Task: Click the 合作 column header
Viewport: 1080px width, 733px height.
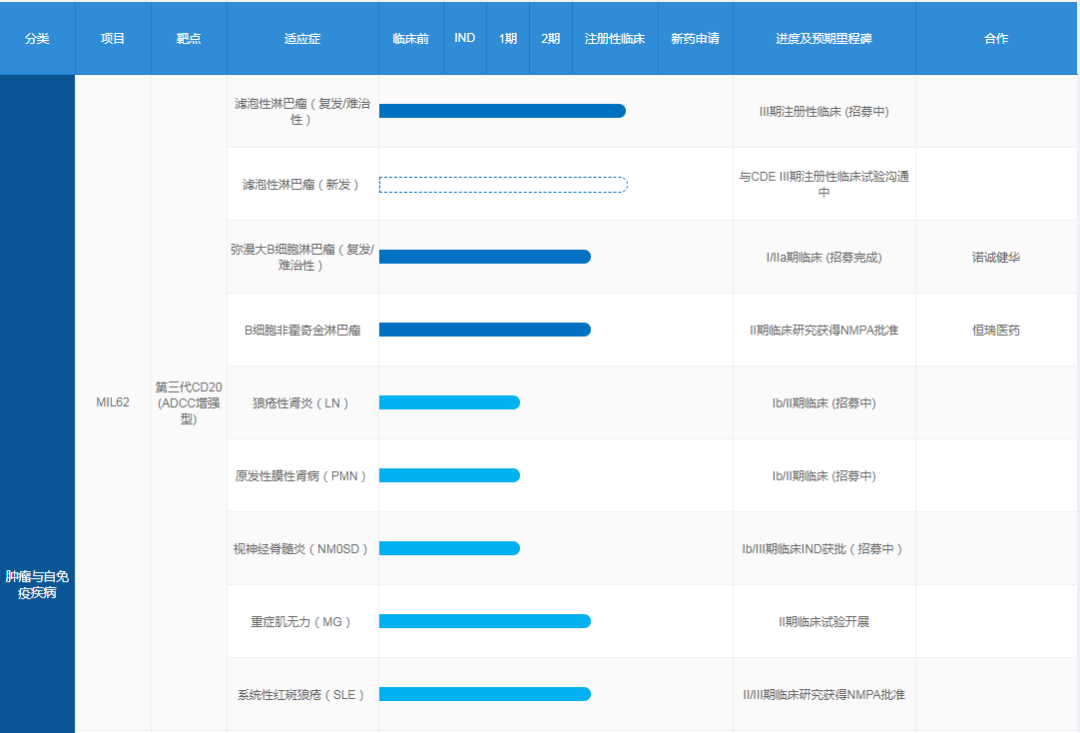Action: click(x=996, y=39)
